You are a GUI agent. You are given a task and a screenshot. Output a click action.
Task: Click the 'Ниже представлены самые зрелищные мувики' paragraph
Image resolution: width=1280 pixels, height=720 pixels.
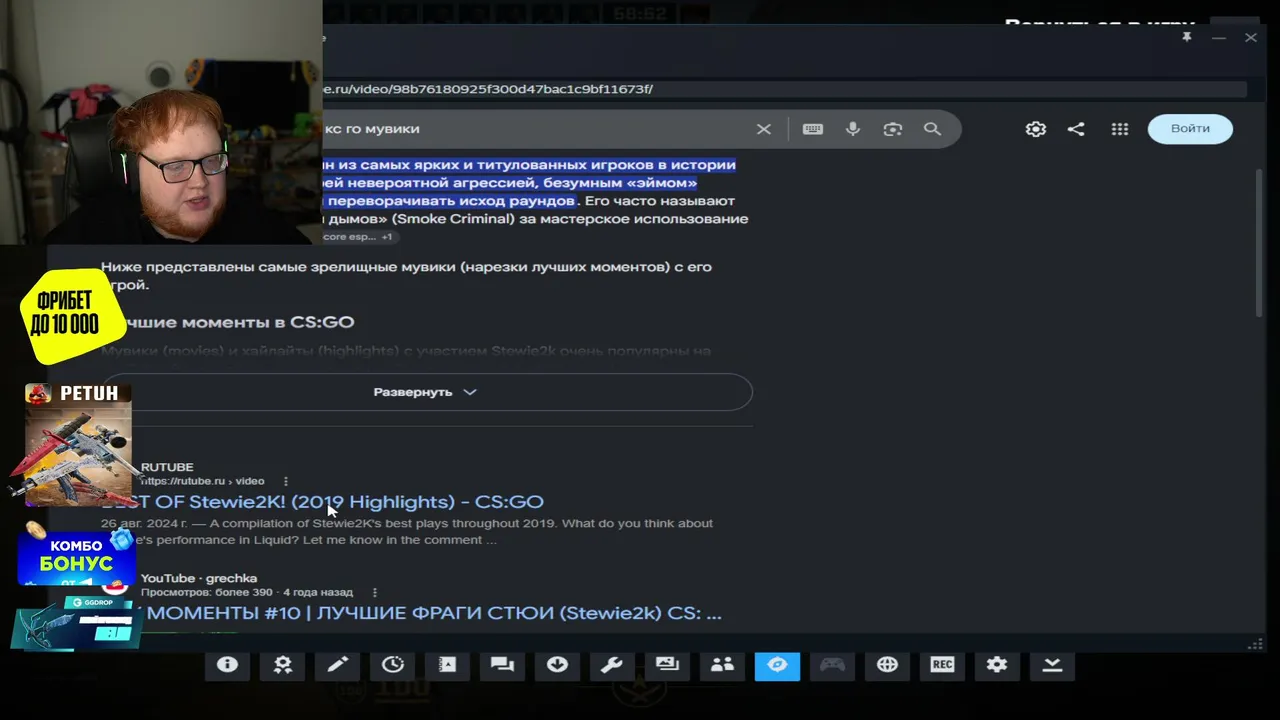406,276
